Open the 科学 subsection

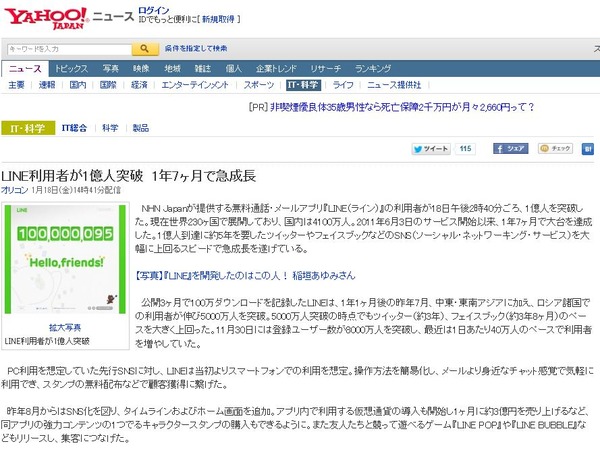coord(110,128)
